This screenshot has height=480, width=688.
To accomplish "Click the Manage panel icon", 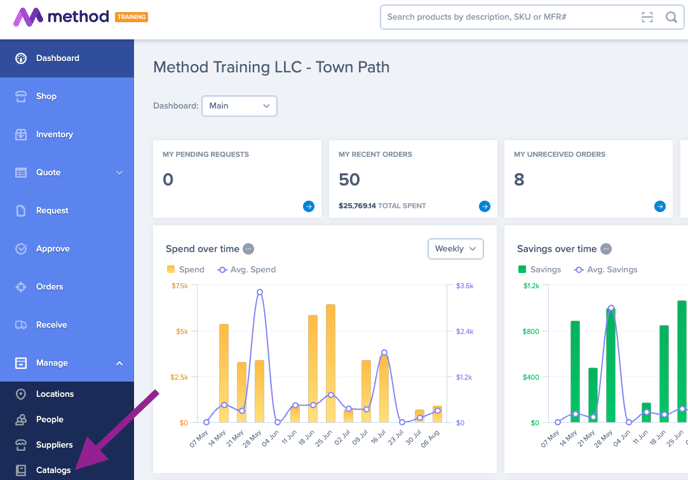I will pyautogui.click(x=21, y=363).
